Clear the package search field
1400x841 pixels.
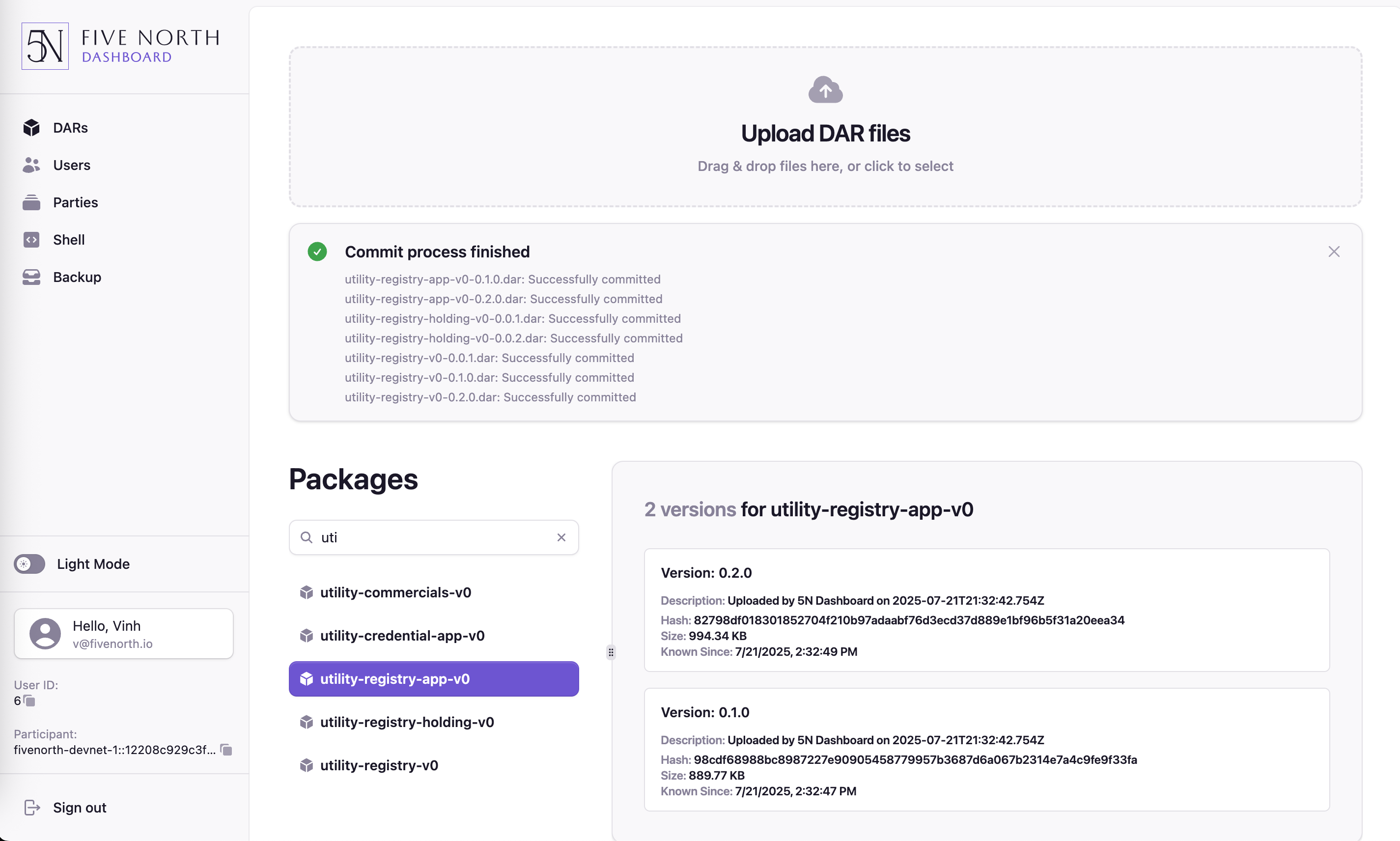561,537
